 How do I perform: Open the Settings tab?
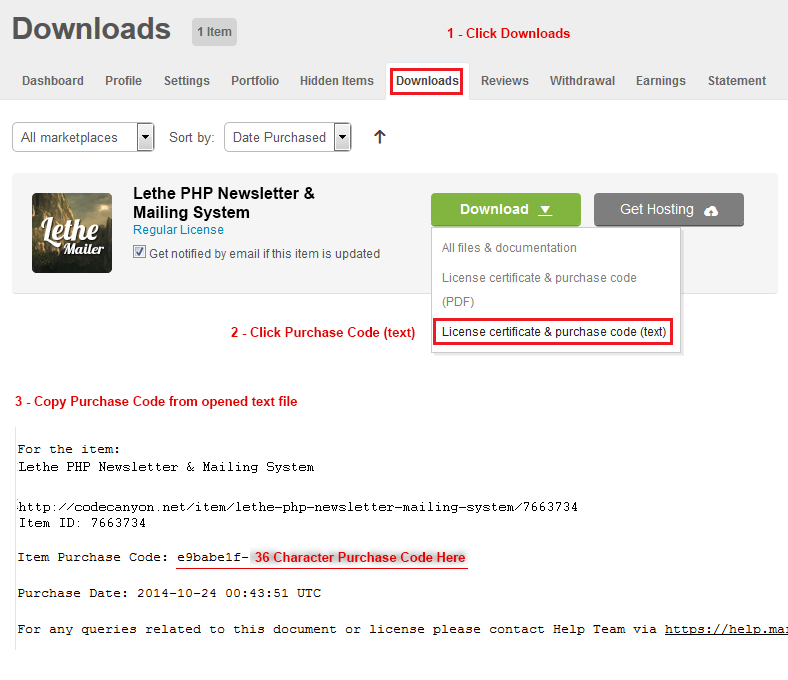(186, 81)
